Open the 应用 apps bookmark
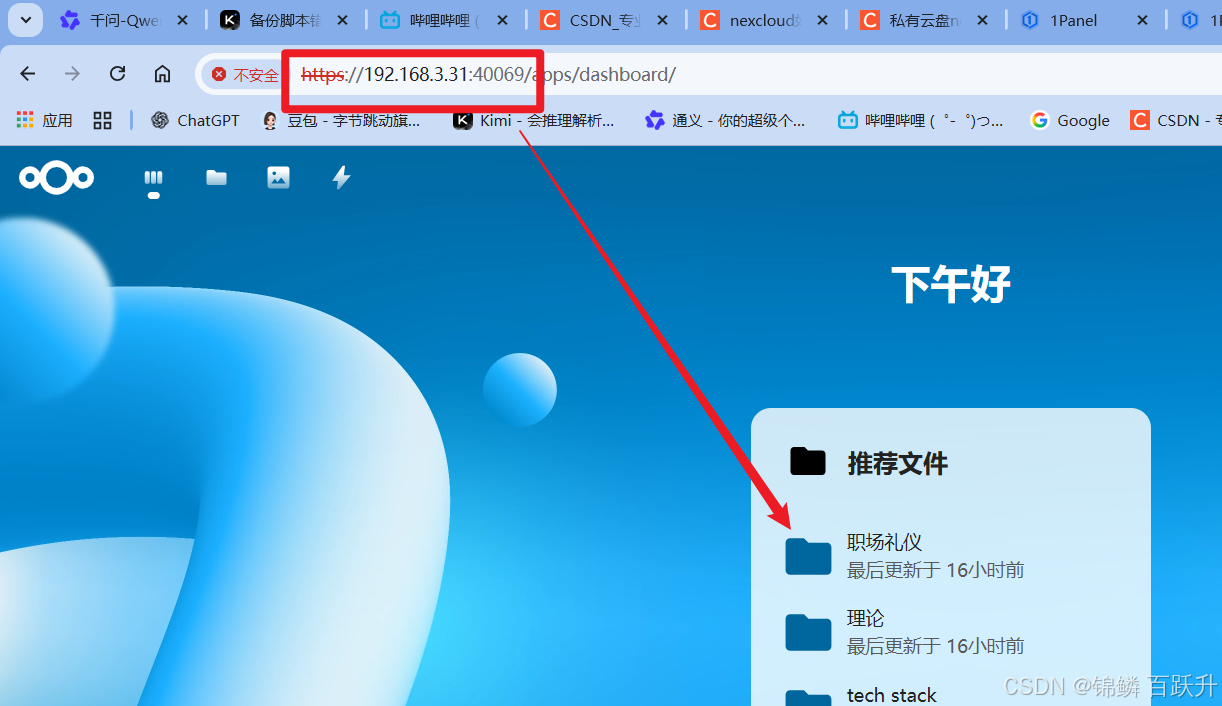The image size is (1222, 706). coord(44,120)
